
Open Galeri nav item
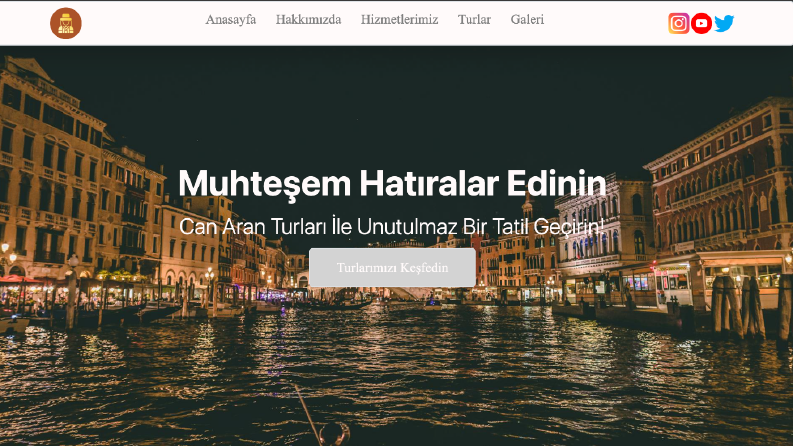point(527,20)
